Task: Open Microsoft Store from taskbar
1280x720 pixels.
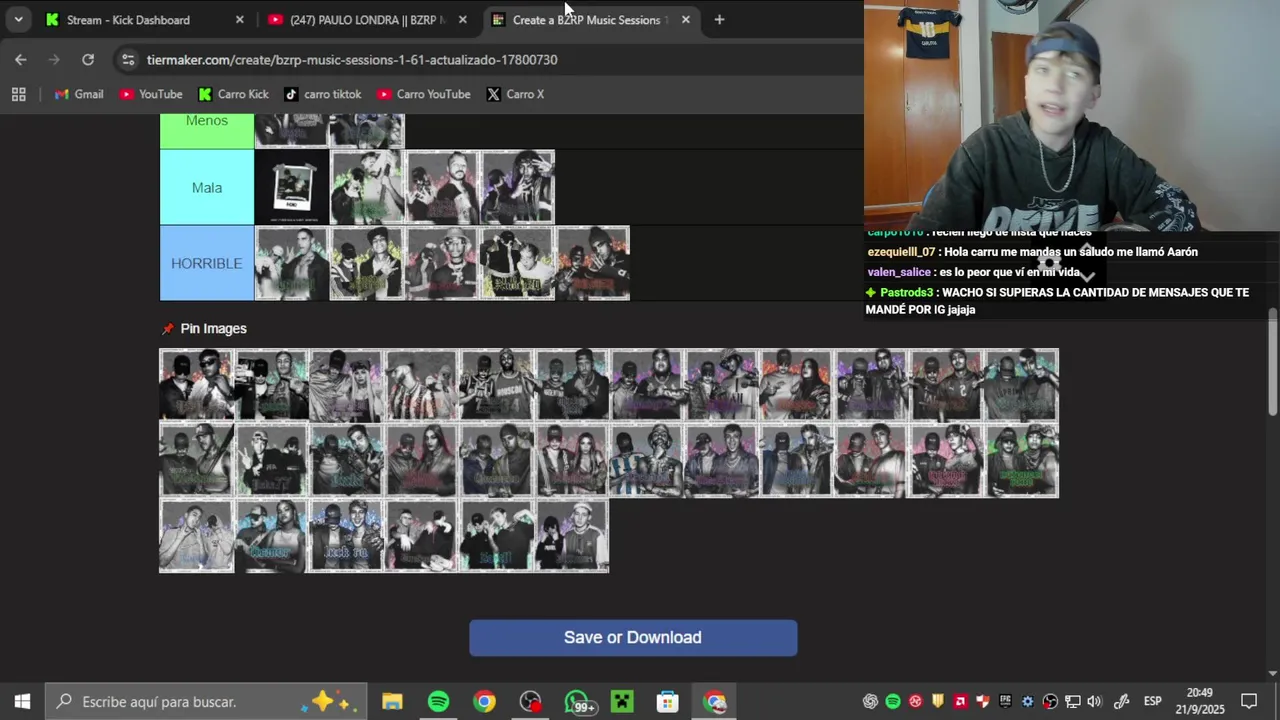Action: coord(668,702)
